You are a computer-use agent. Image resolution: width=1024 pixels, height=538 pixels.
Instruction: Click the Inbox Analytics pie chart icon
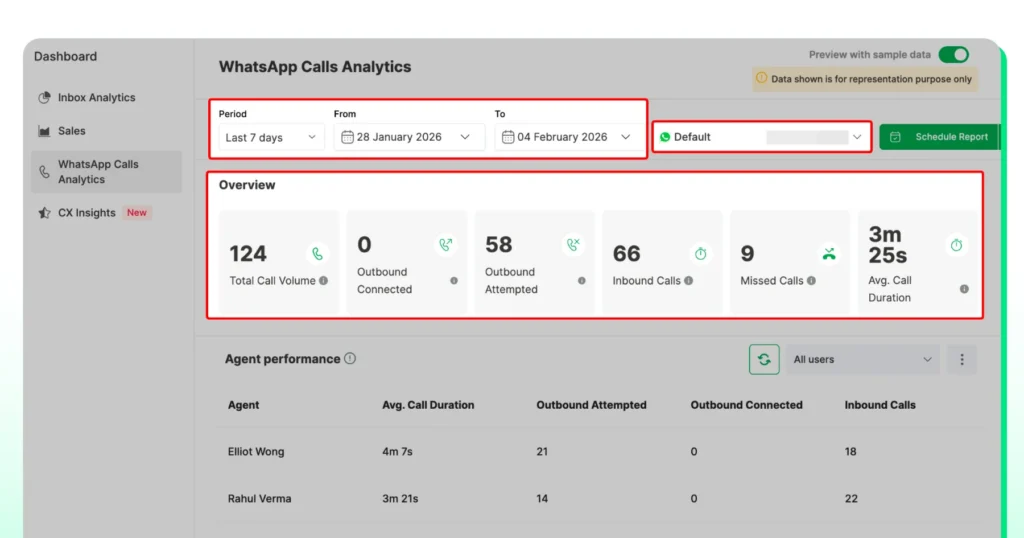tap(44, 98)
